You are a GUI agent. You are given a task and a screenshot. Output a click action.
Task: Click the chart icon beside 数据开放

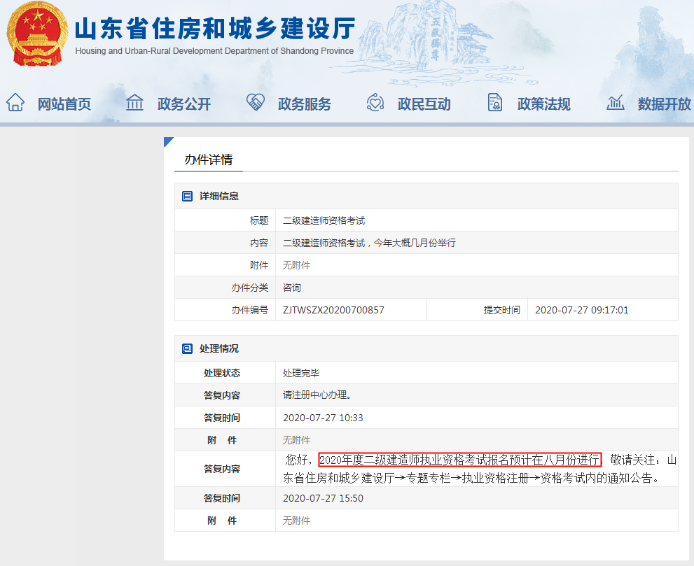click(x=616, y=103)
